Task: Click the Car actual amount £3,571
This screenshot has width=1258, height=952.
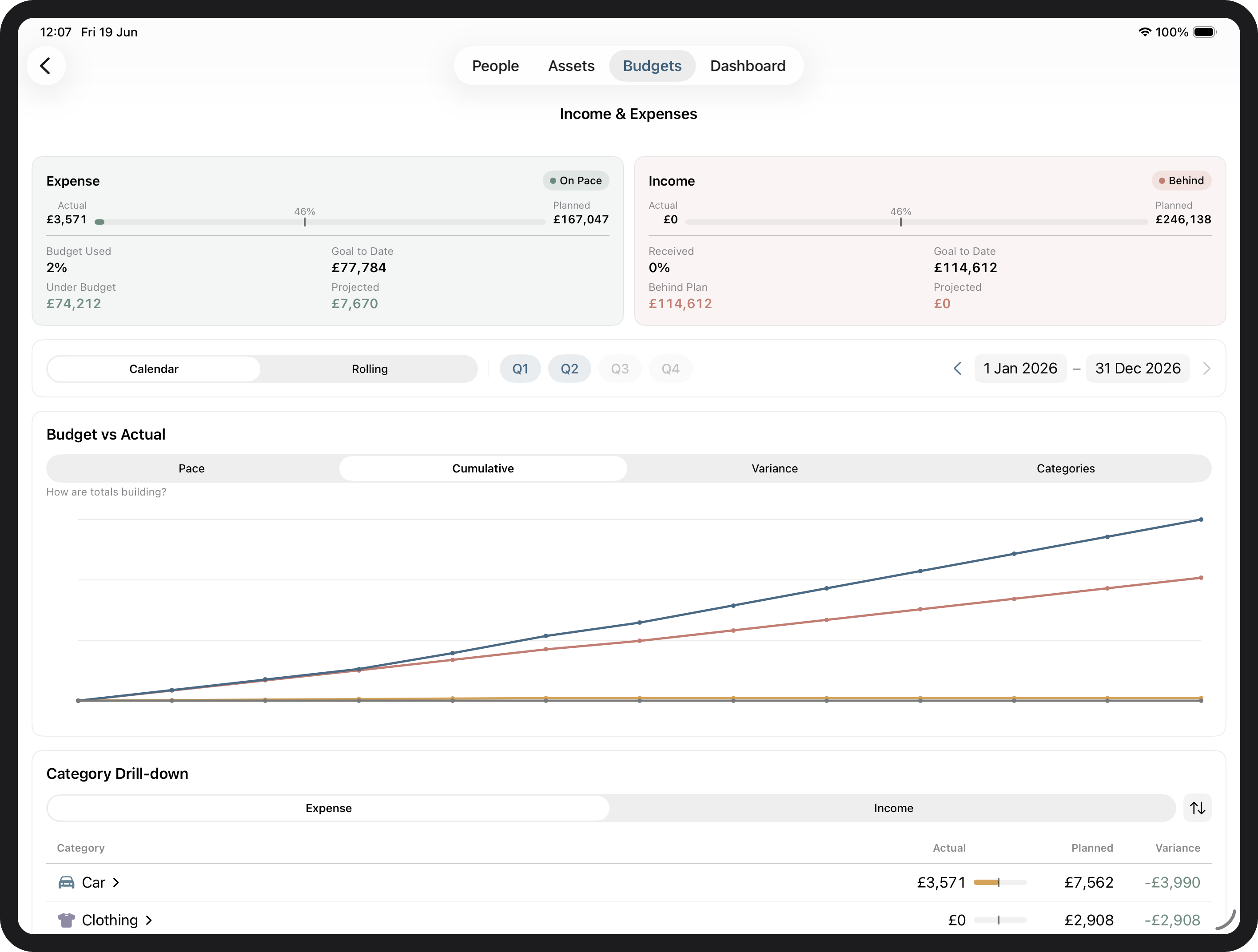Action: (x=941, y=883)
